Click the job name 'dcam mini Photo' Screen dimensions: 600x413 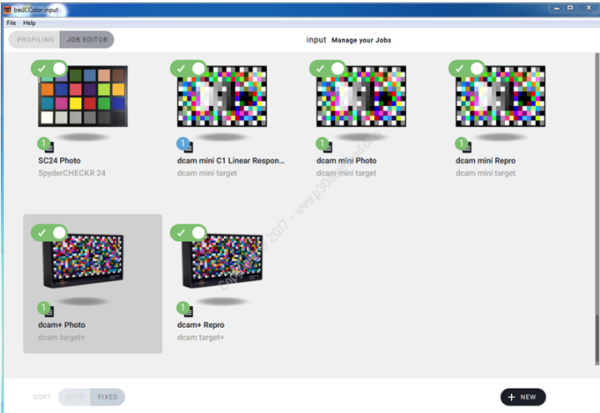[x=346, y=161]
